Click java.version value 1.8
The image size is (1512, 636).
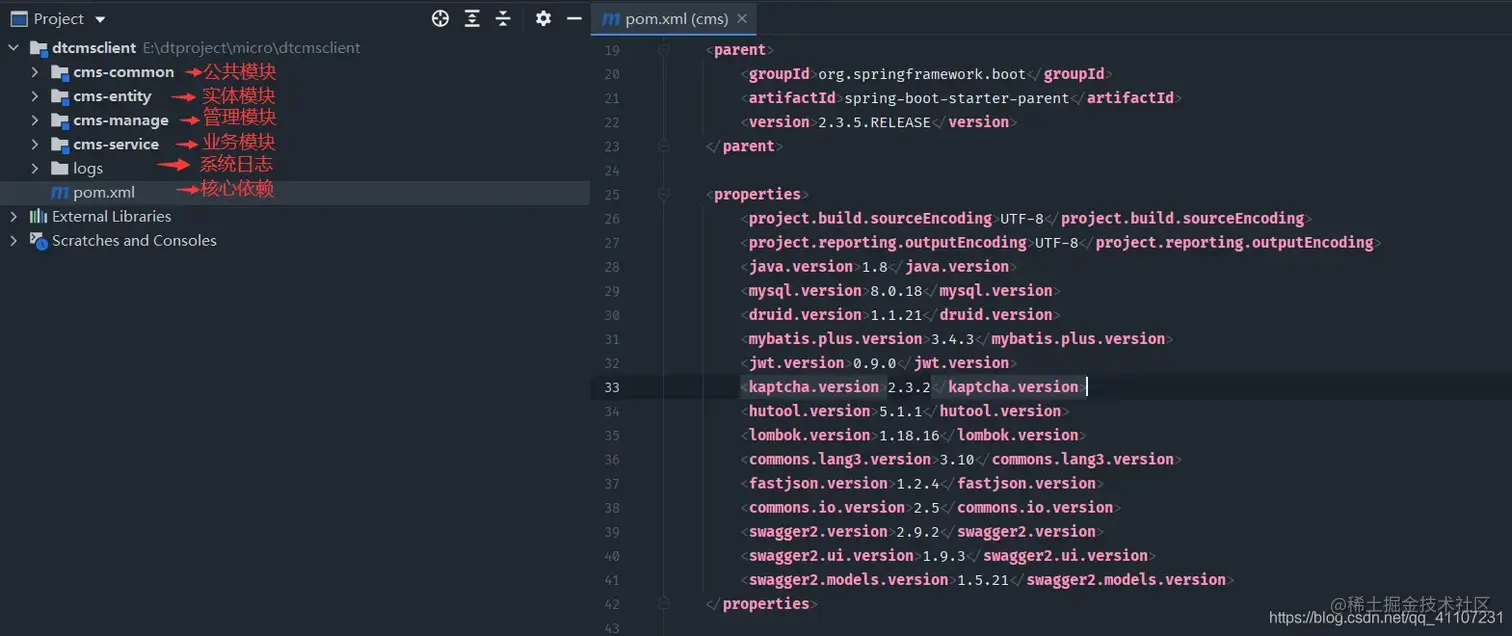874,267
